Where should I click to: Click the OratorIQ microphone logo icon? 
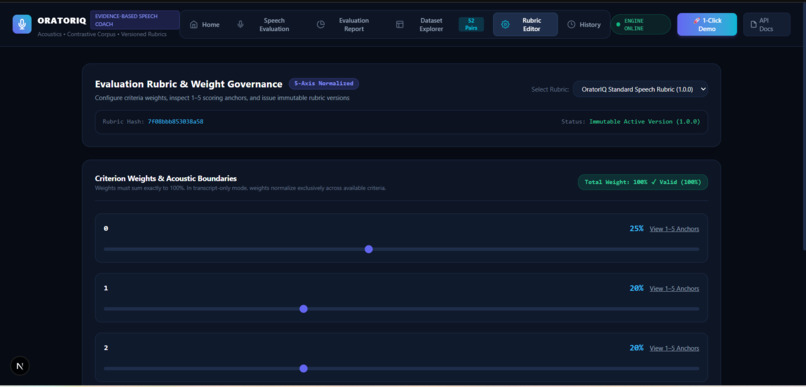click(x=22, y=24)
